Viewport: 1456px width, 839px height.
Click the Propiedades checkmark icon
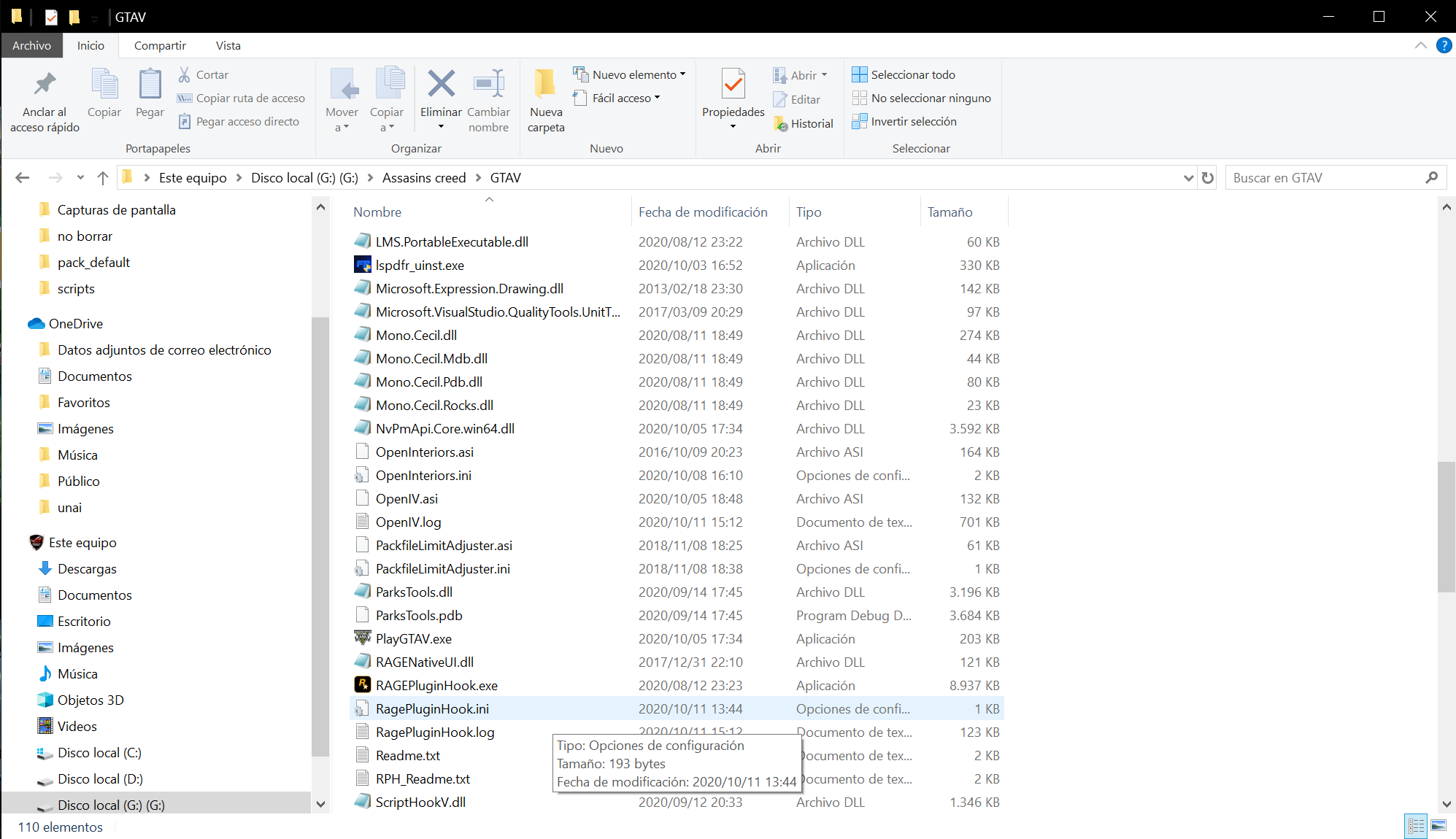click(x=733, y=85)
